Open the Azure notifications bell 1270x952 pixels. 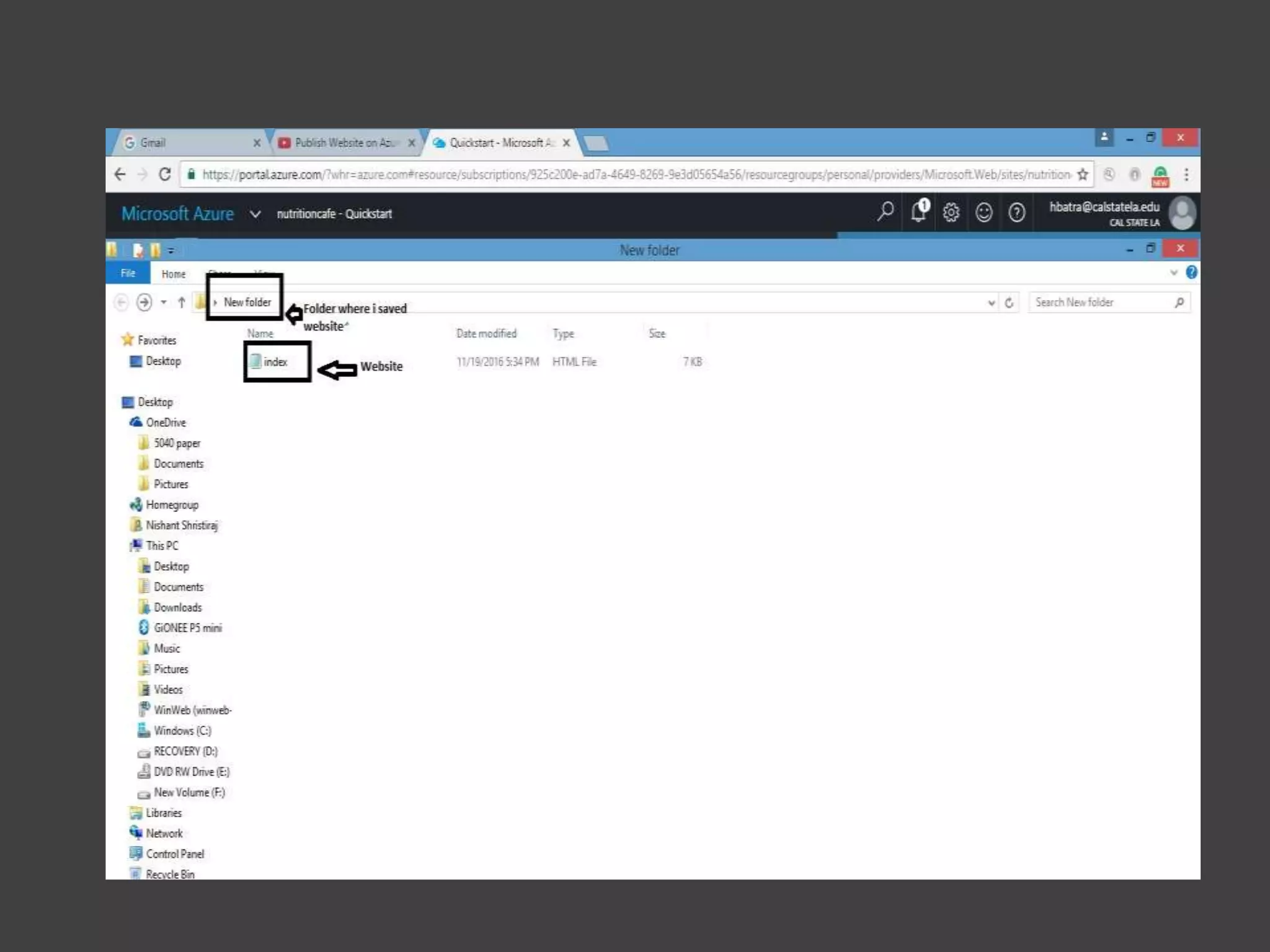(919, 212)
